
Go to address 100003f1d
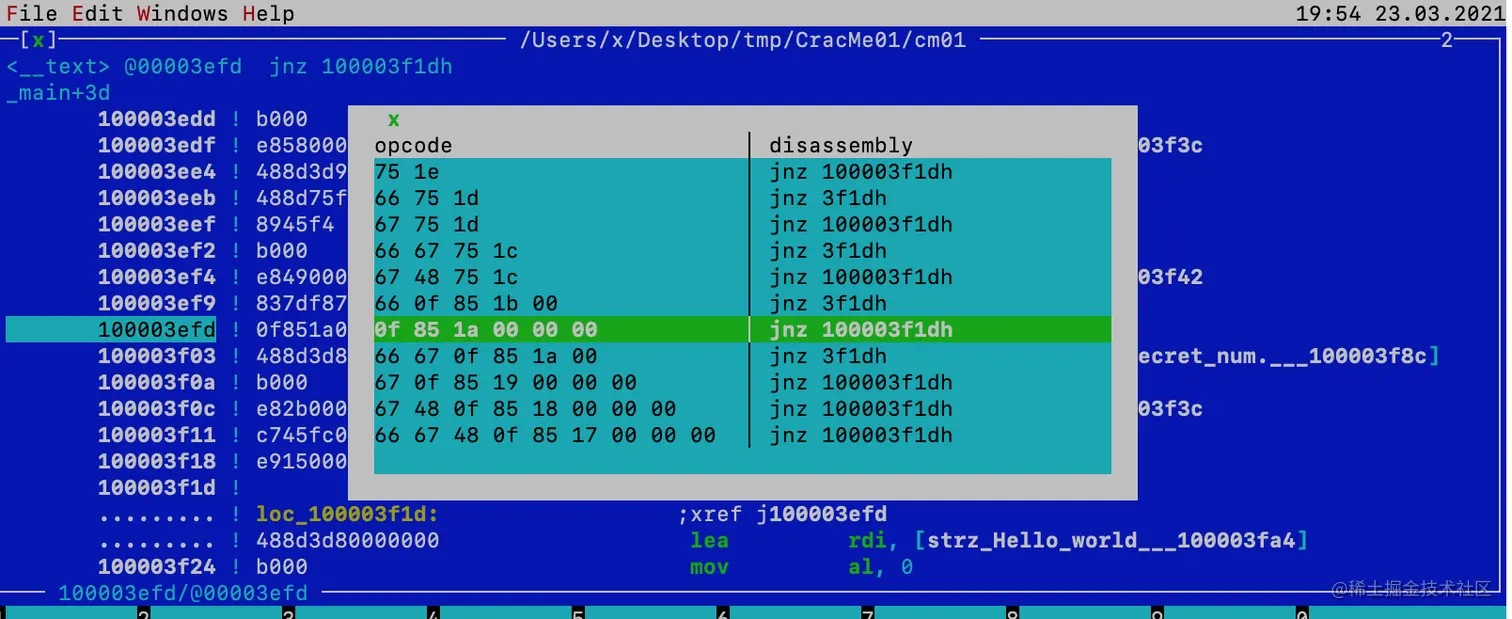[x=156, y=487]
